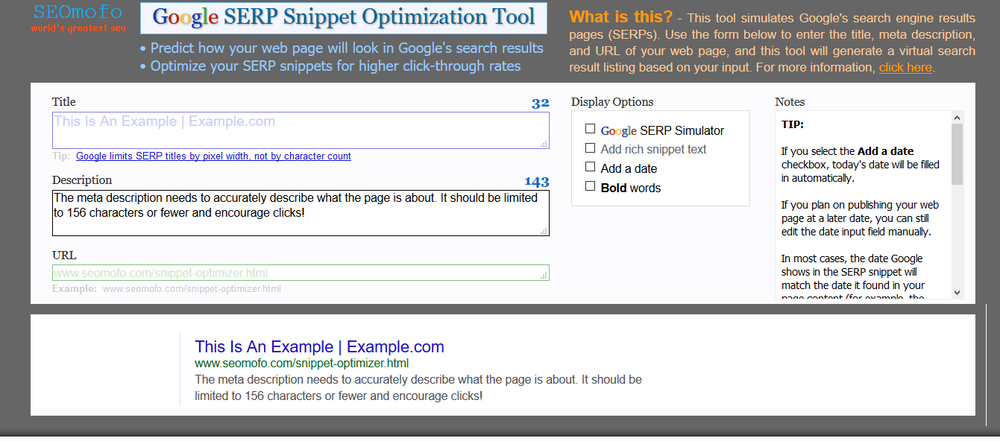Click the Notes panel scrollbar thumb
Image resolution: width=1000 pixels, height=441 pixels.
tap(957, 154)
